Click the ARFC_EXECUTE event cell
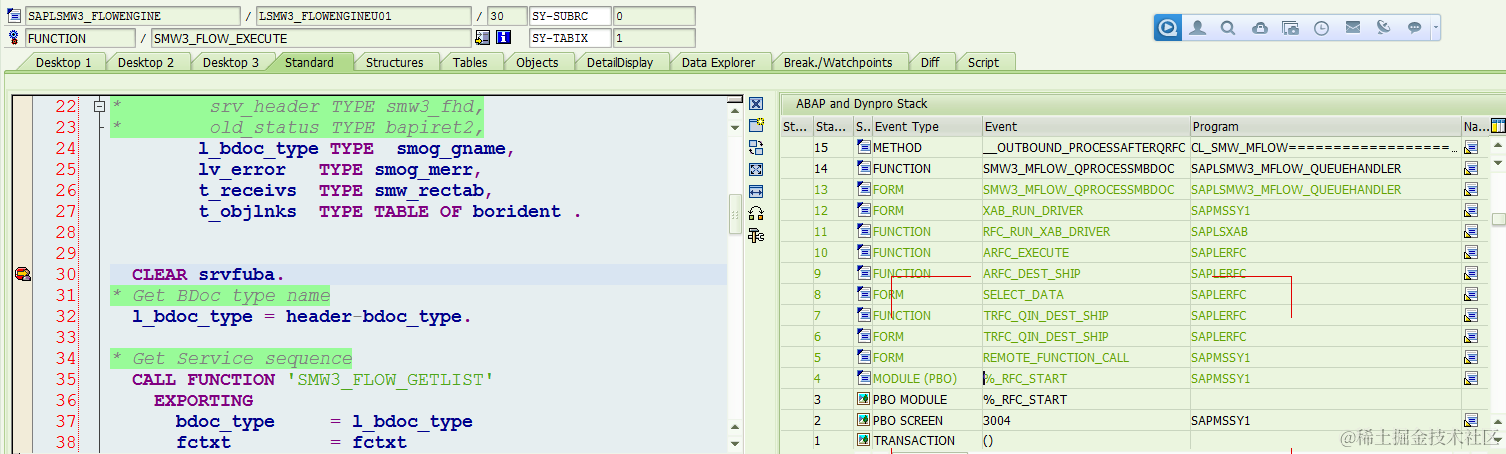 [x=1085, y=253]
